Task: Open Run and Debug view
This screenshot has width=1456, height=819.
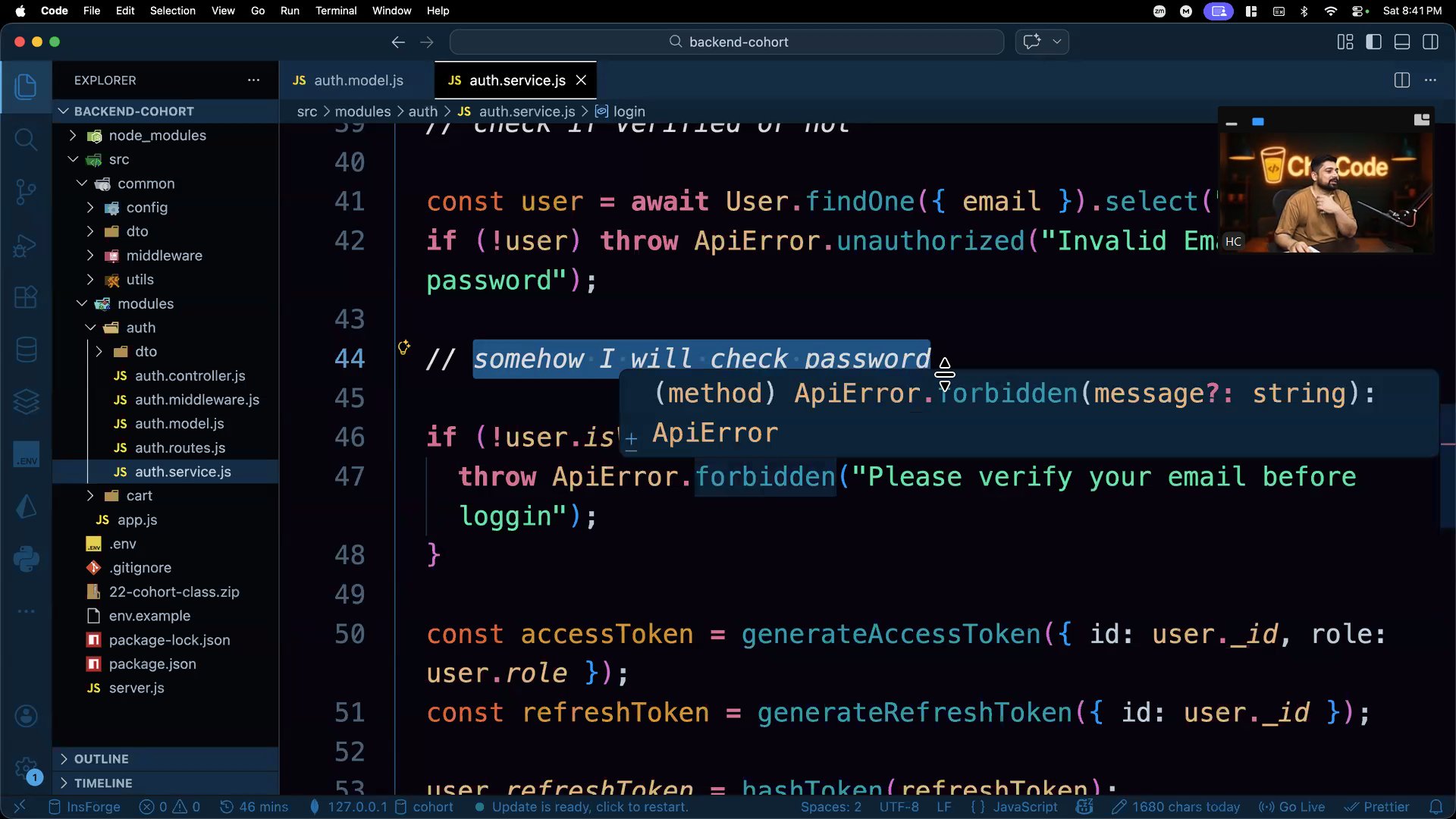Action: coord(26,245)
